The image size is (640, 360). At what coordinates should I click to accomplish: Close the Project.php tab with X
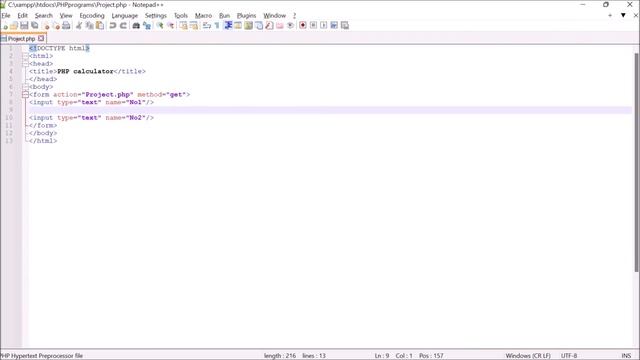point(41,38)
